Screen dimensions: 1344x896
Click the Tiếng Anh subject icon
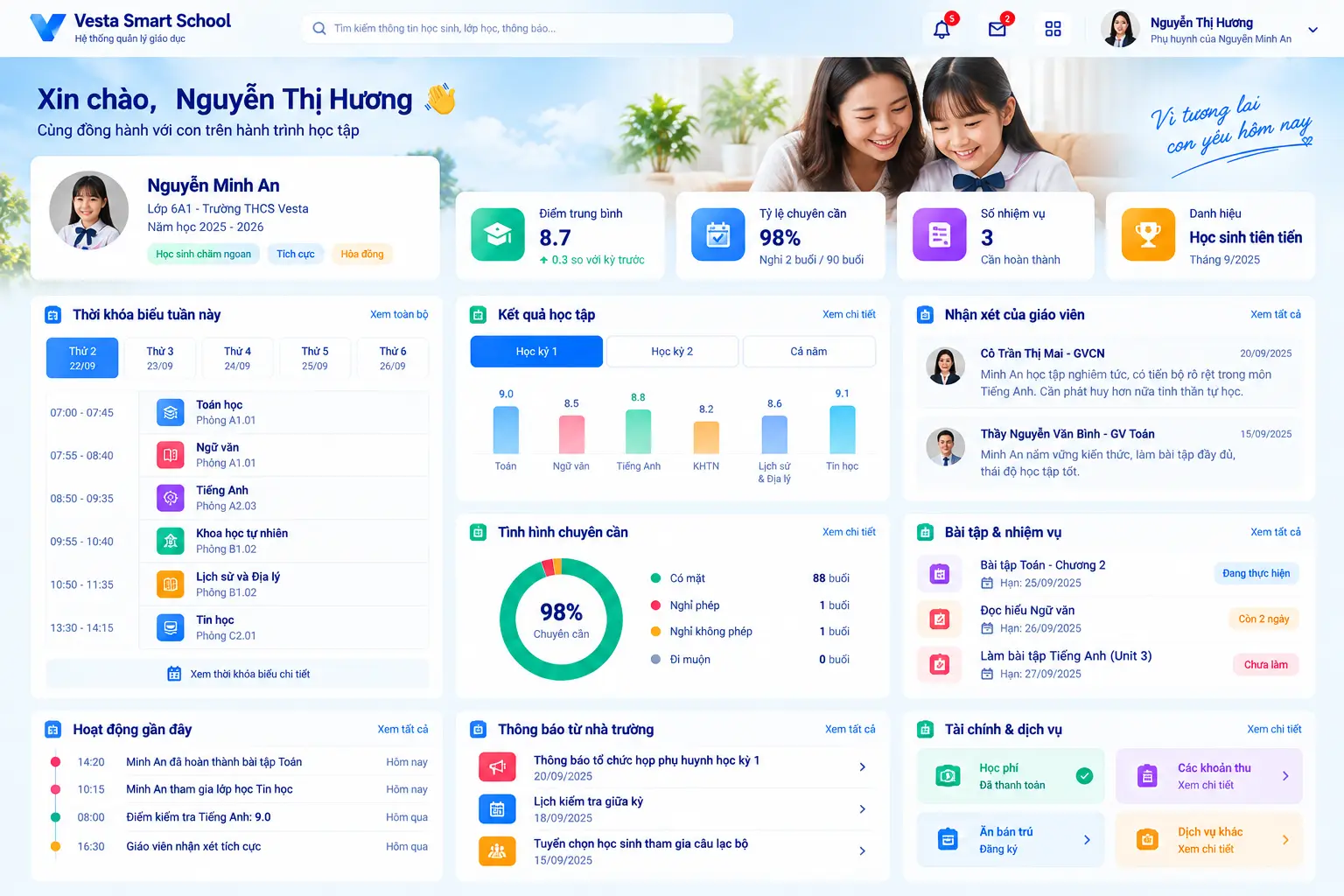[171, 498]
